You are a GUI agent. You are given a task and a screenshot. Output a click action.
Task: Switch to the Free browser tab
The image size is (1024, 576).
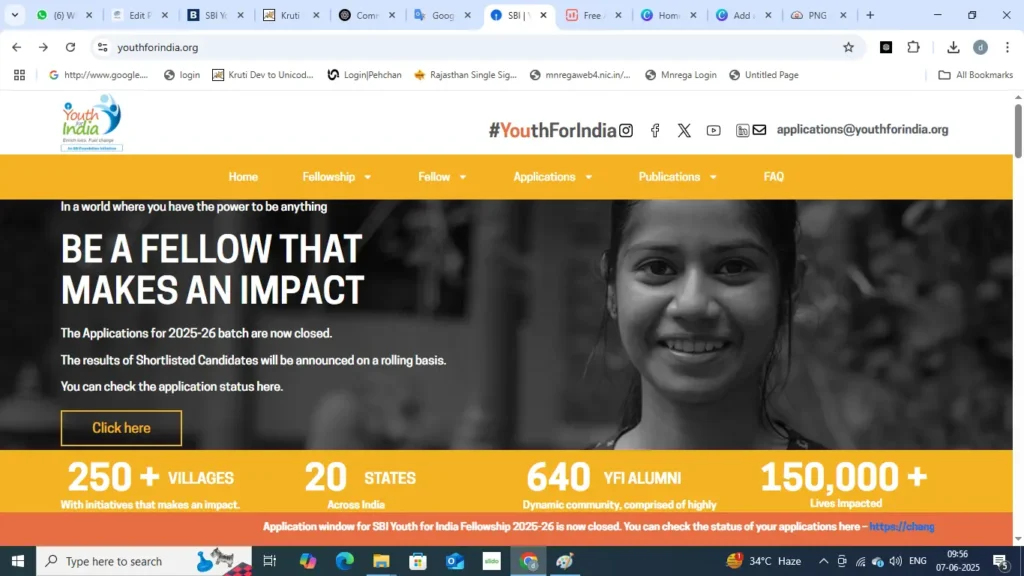point(593,15)
